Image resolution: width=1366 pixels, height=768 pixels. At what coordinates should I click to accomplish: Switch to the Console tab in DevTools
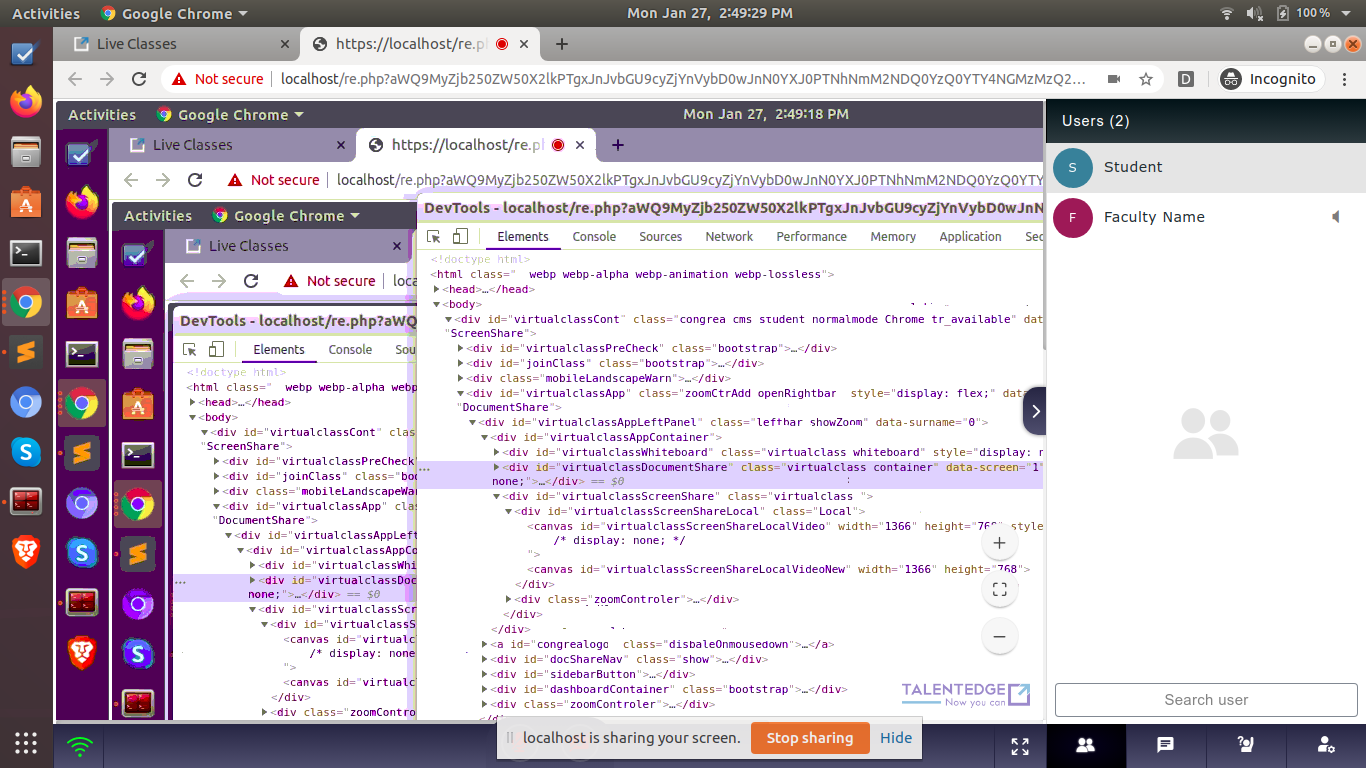pyautogui.click(x=594, y=237)
